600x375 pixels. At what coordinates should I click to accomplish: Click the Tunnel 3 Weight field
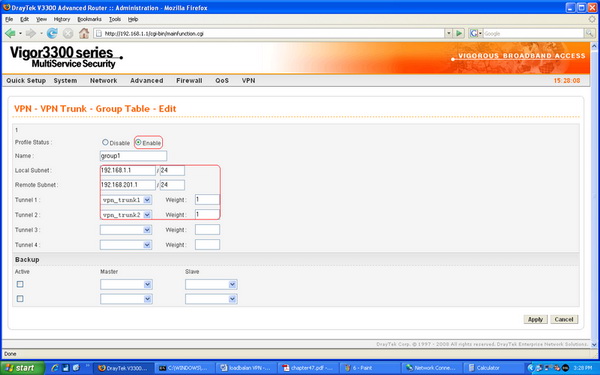207,230
